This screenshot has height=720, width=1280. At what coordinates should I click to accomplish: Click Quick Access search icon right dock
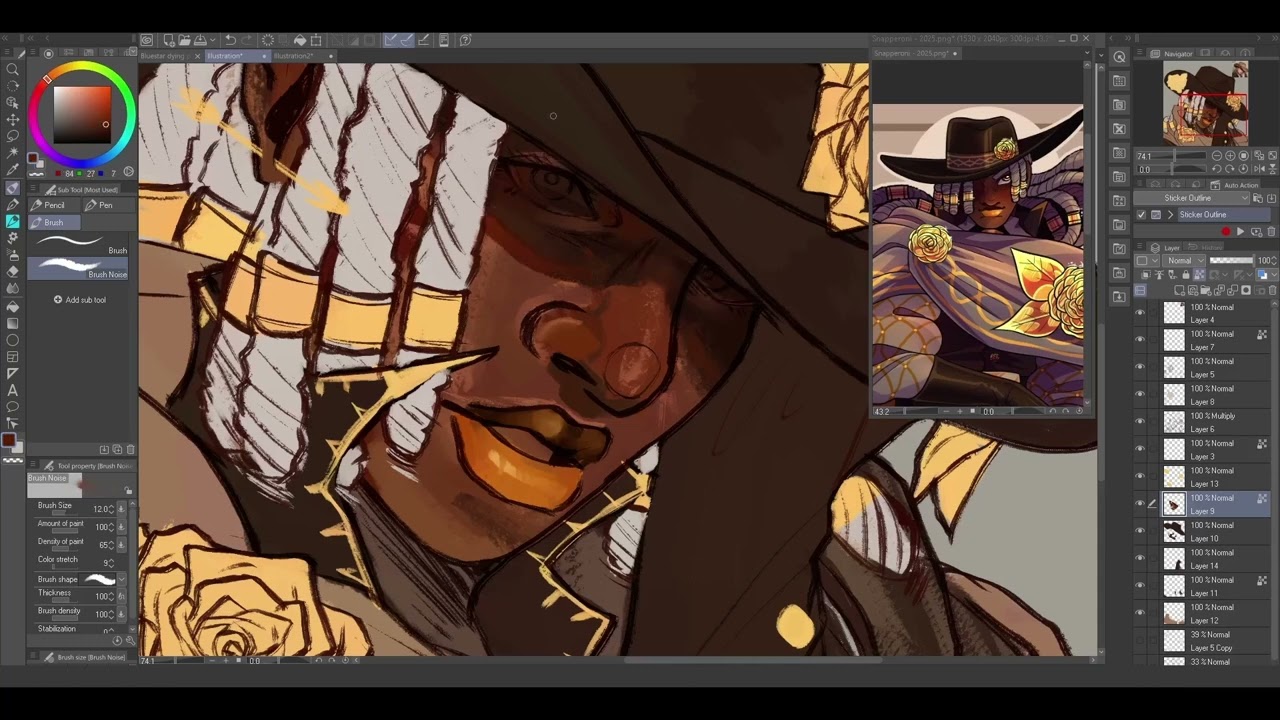[1119, 57]
